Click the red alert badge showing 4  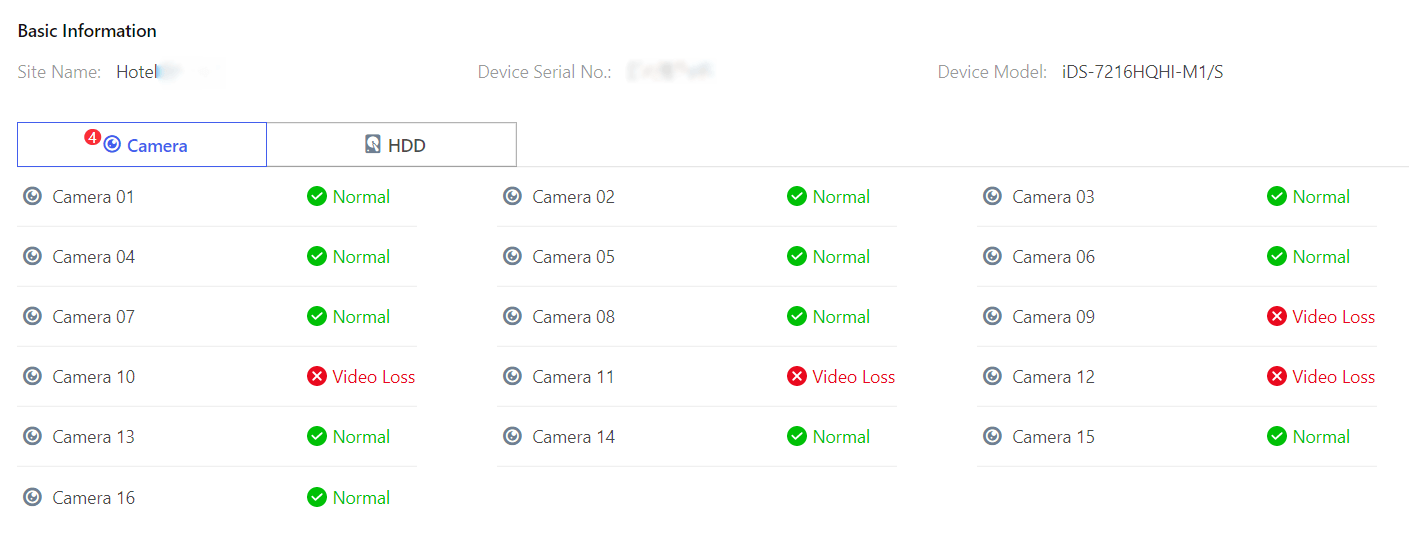coord(93,138)
